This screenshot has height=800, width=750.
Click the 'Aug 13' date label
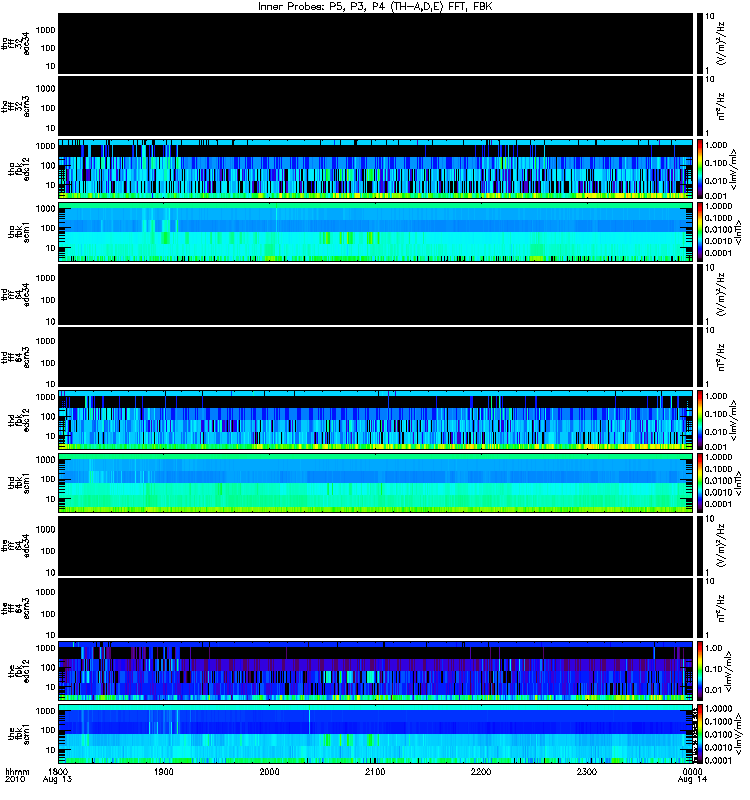(x=57, y=779)
